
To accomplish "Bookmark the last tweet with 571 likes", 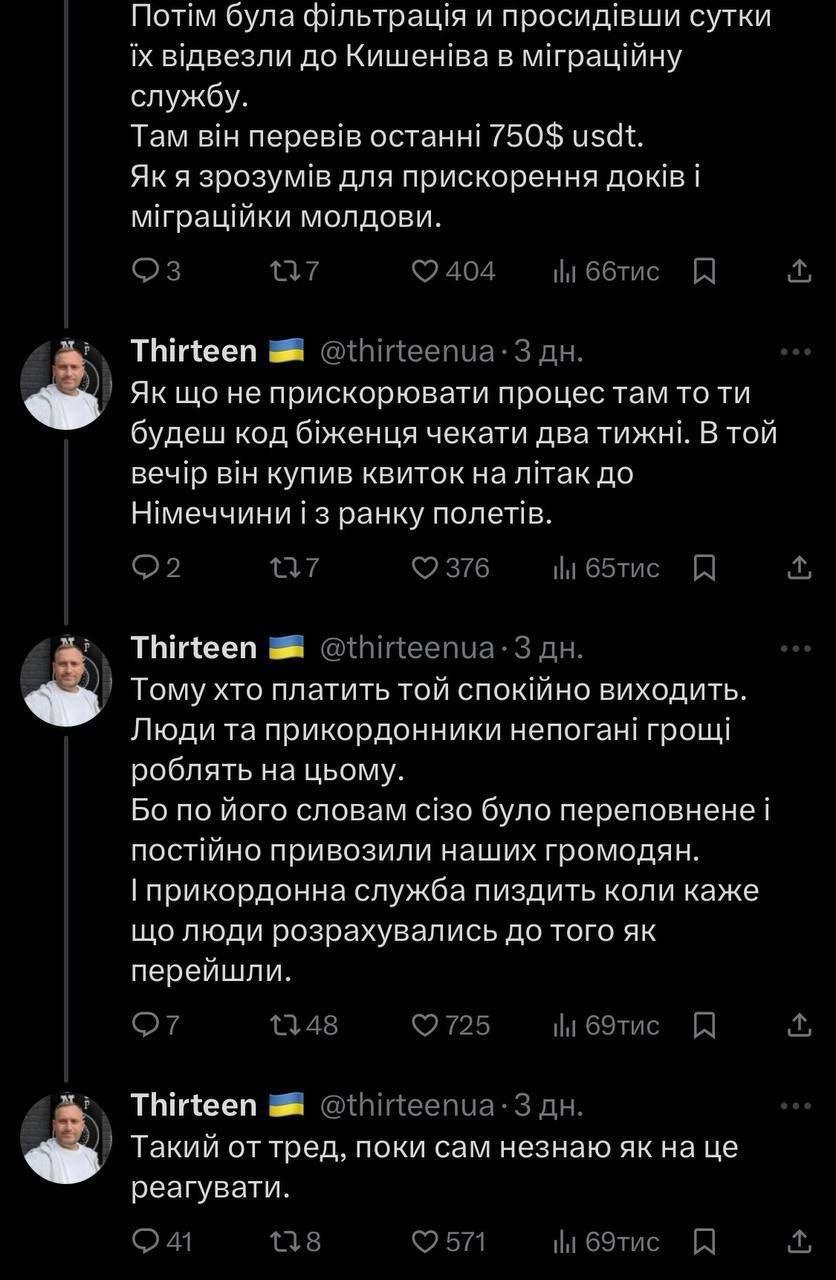I will click(704, 1242).
